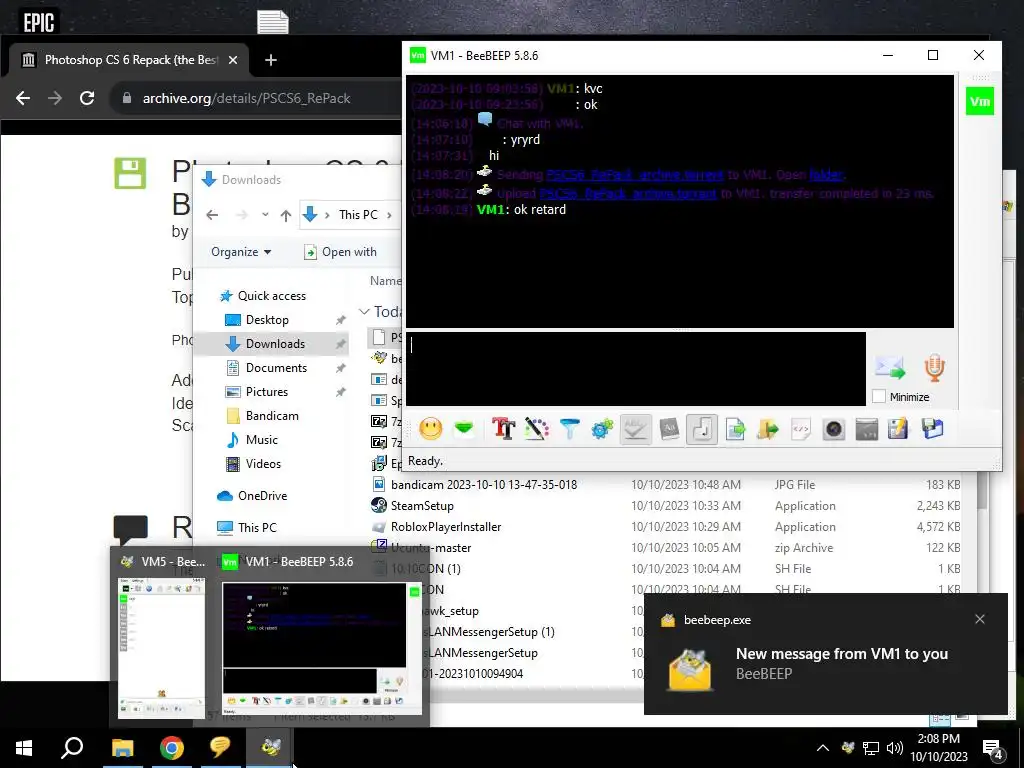Click in the chat message input box
The image size is (1024, 768).
pos(636,369)
